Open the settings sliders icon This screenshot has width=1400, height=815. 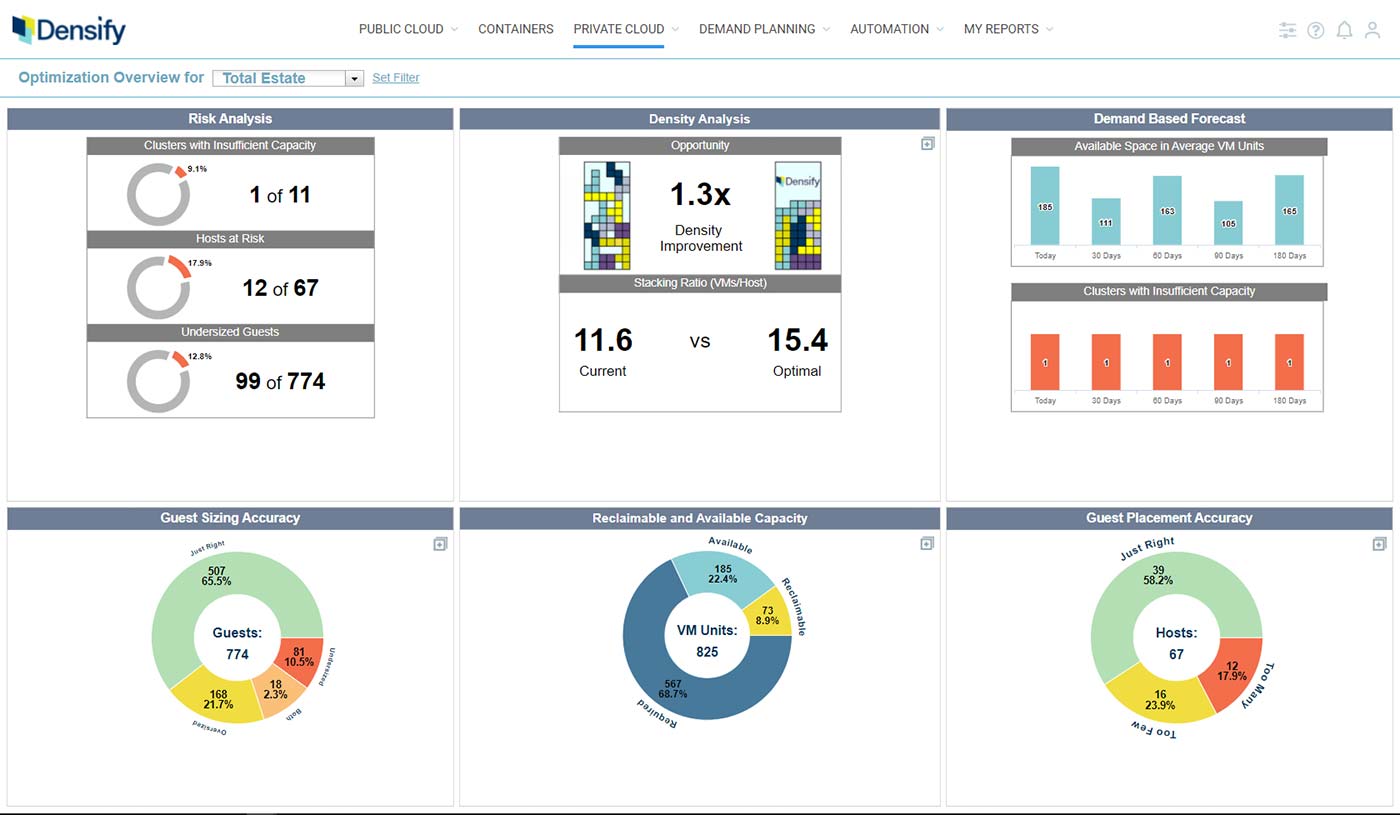pos(1287,30)
